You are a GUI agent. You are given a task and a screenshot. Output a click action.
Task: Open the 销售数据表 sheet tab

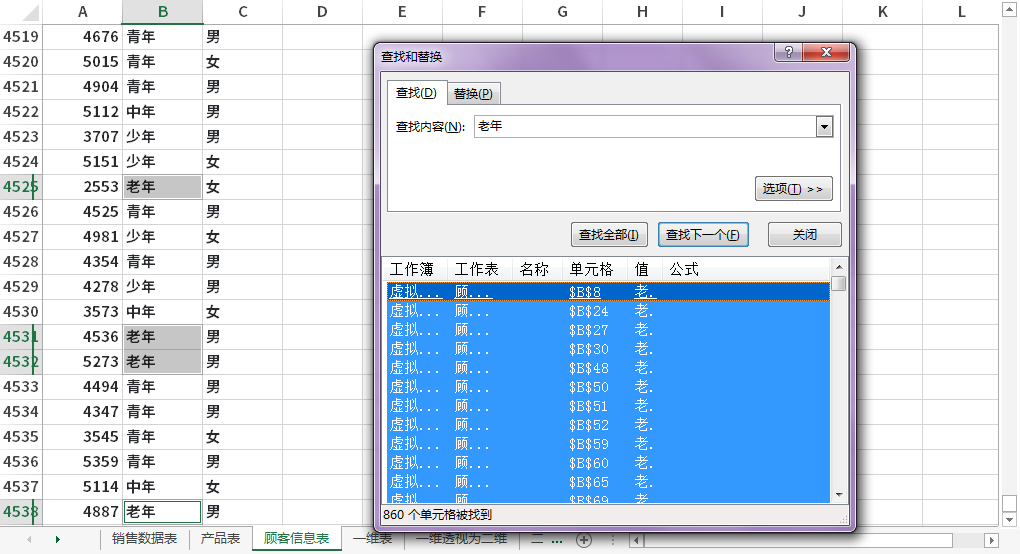(144, 538)
